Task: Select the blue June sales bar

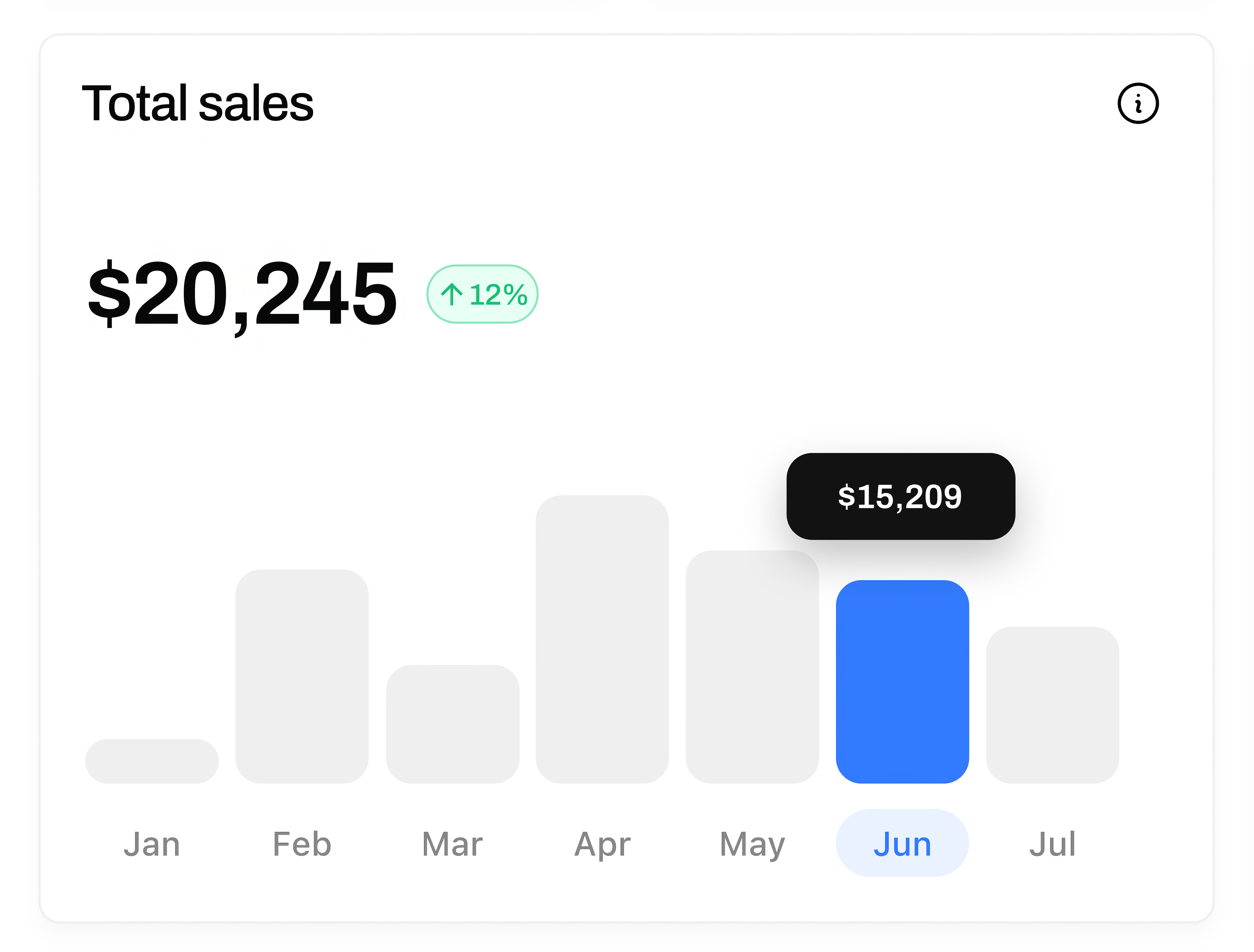Action: click(902, 680)
